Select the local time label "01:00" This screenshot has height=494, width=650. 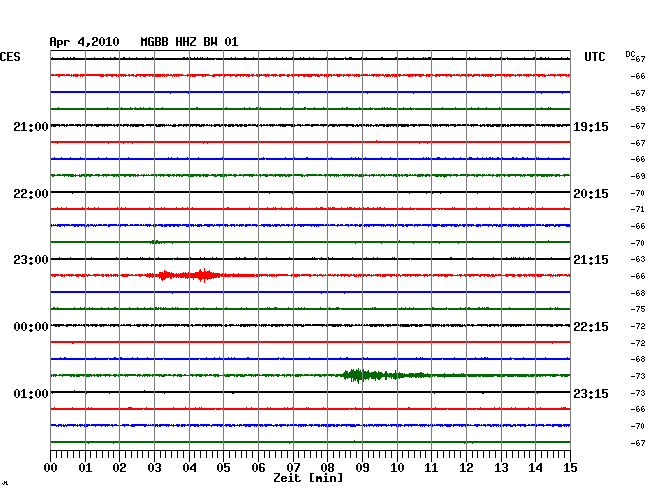[x=31, y=393]
